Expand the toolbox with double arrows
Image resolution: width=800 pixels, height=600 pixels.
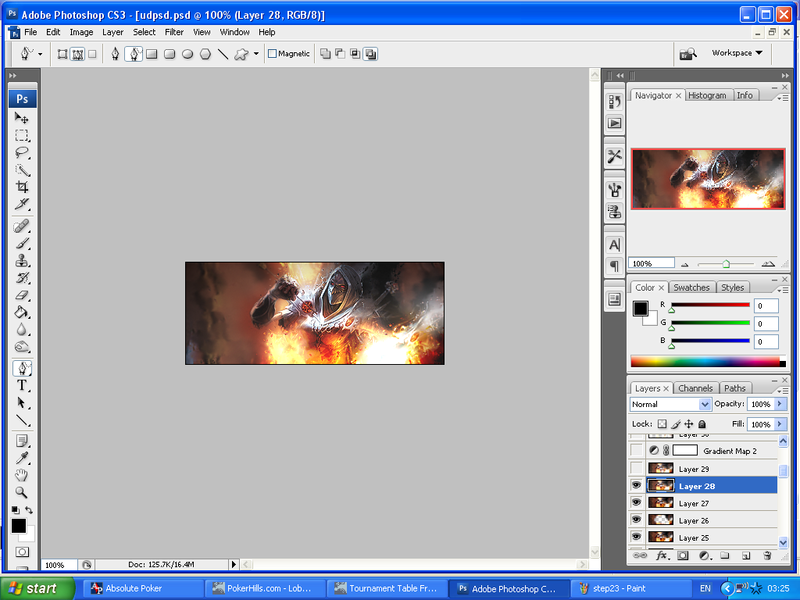[x=13, y=76]
